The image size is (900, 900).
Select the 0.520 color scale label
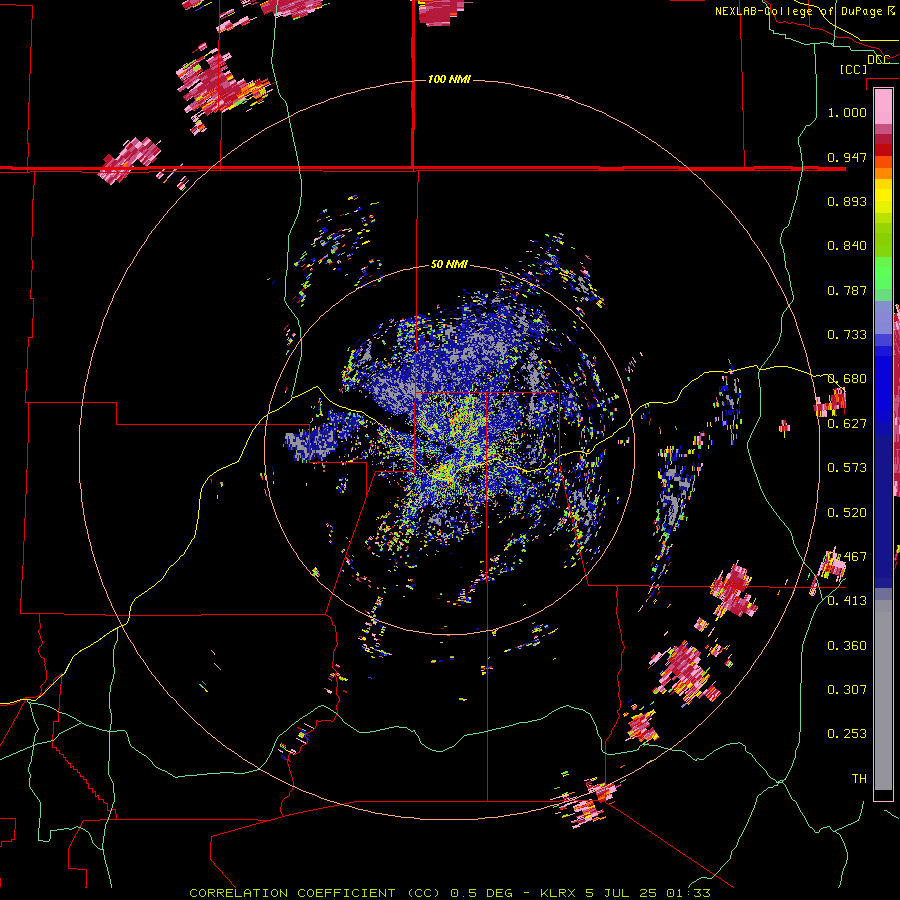[x=847, y=513]
